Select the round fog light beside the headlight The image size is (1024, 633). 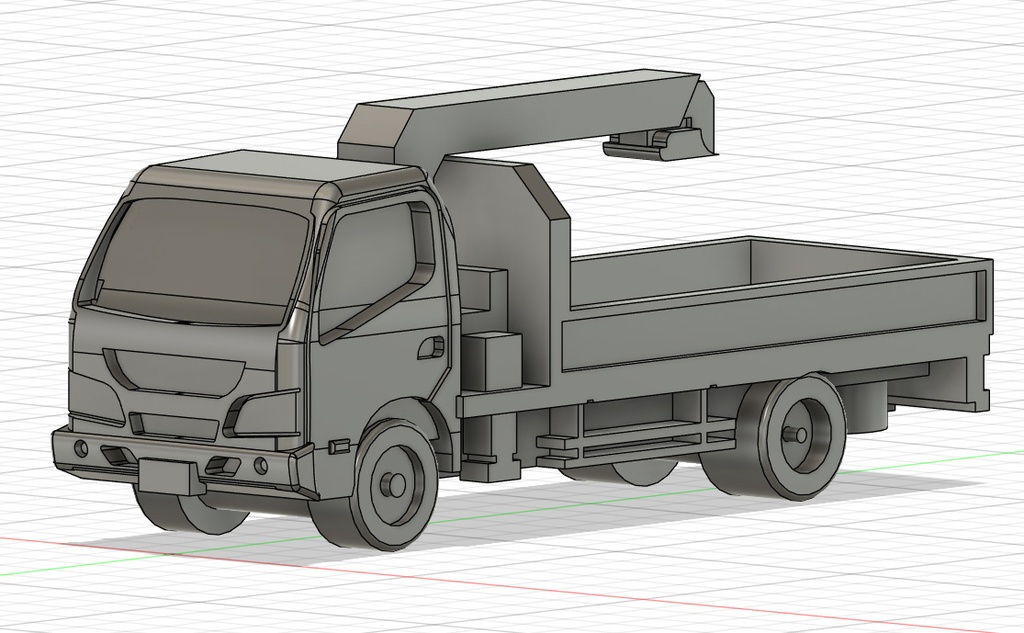[x=261, y=465]
